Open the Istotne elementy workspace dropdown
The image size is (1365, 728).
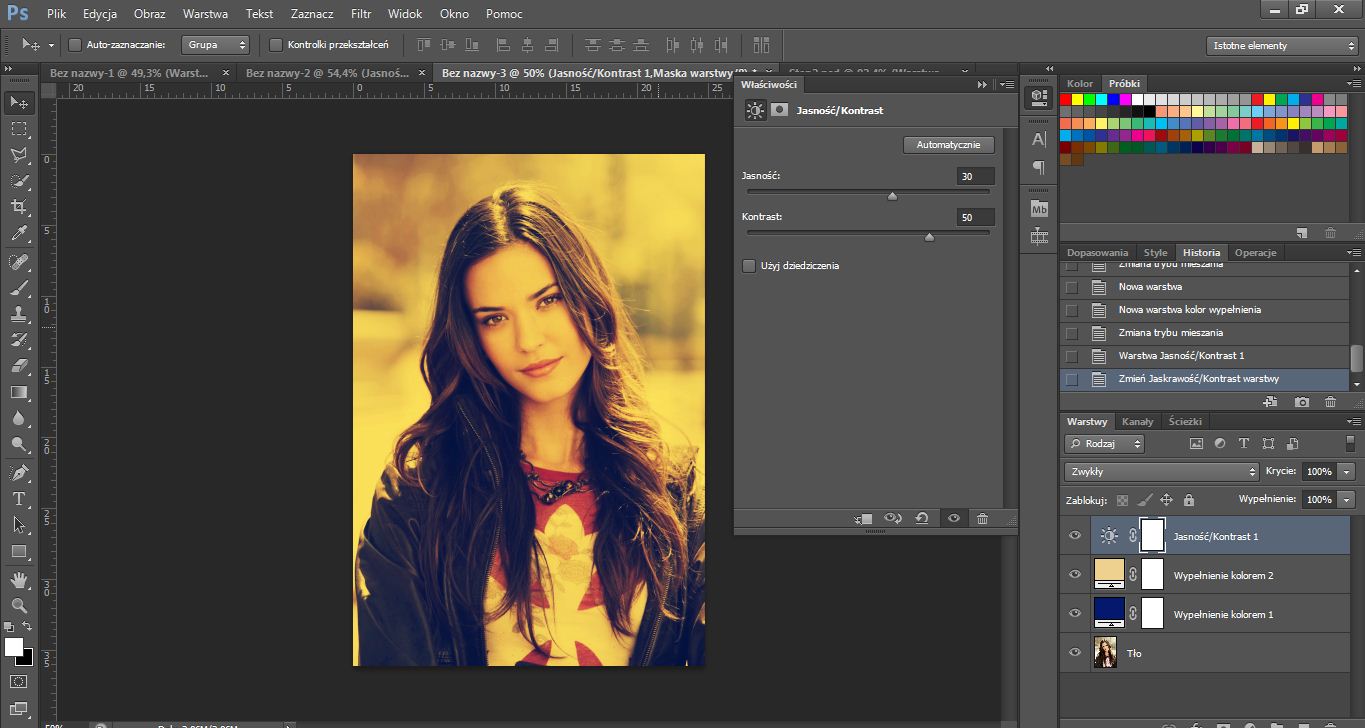pos(1281,46)
